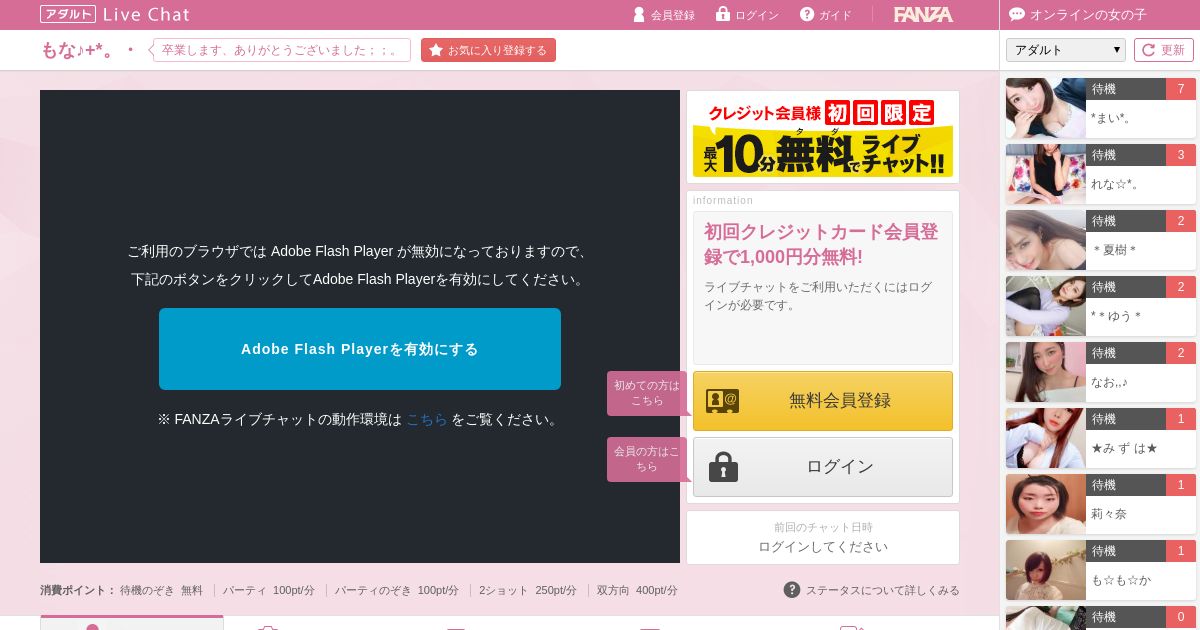Open the こちら system requirements link
Viewport: 1200px width, 630px height.
click(427, 420)
